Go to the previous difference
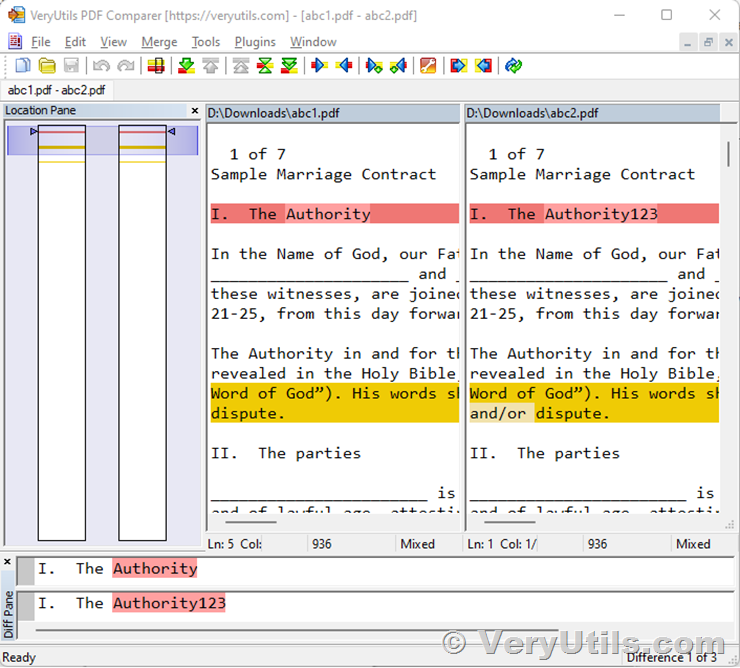740x668 pixels. (x=210, y=65)
